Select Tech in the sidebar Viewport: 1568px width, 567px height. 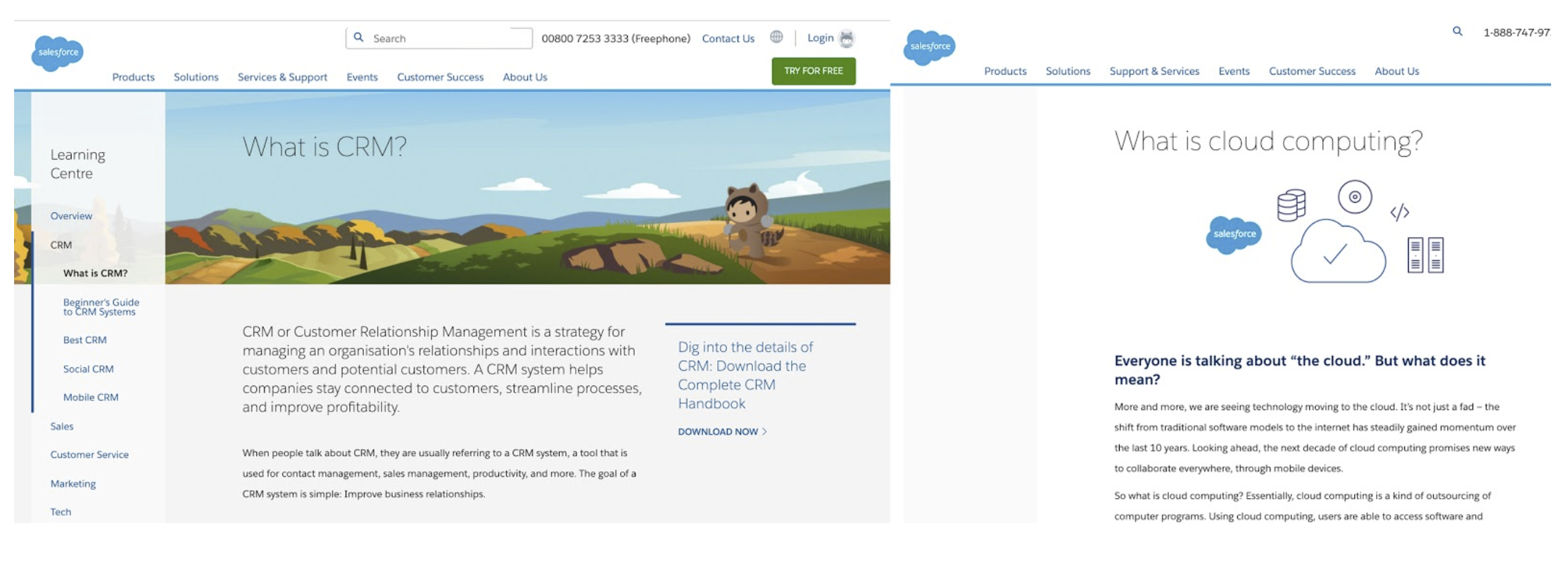[61, 512]
